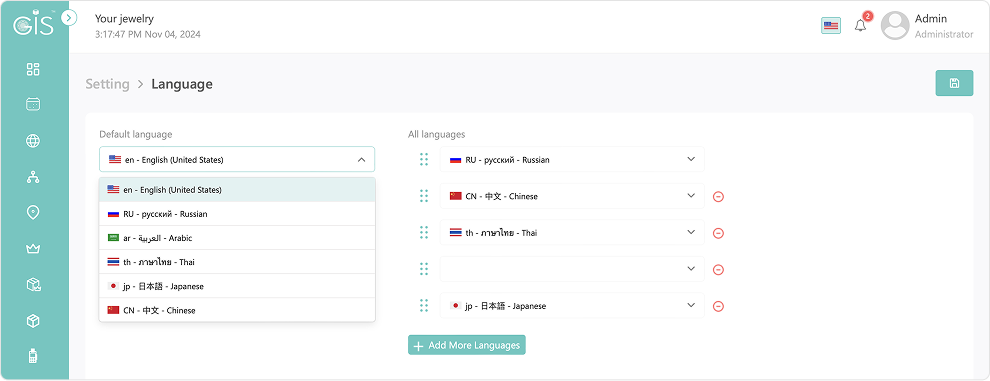Click drag handle of the Thai row
This screenshot has height=381, width=990.
[424, 233]
